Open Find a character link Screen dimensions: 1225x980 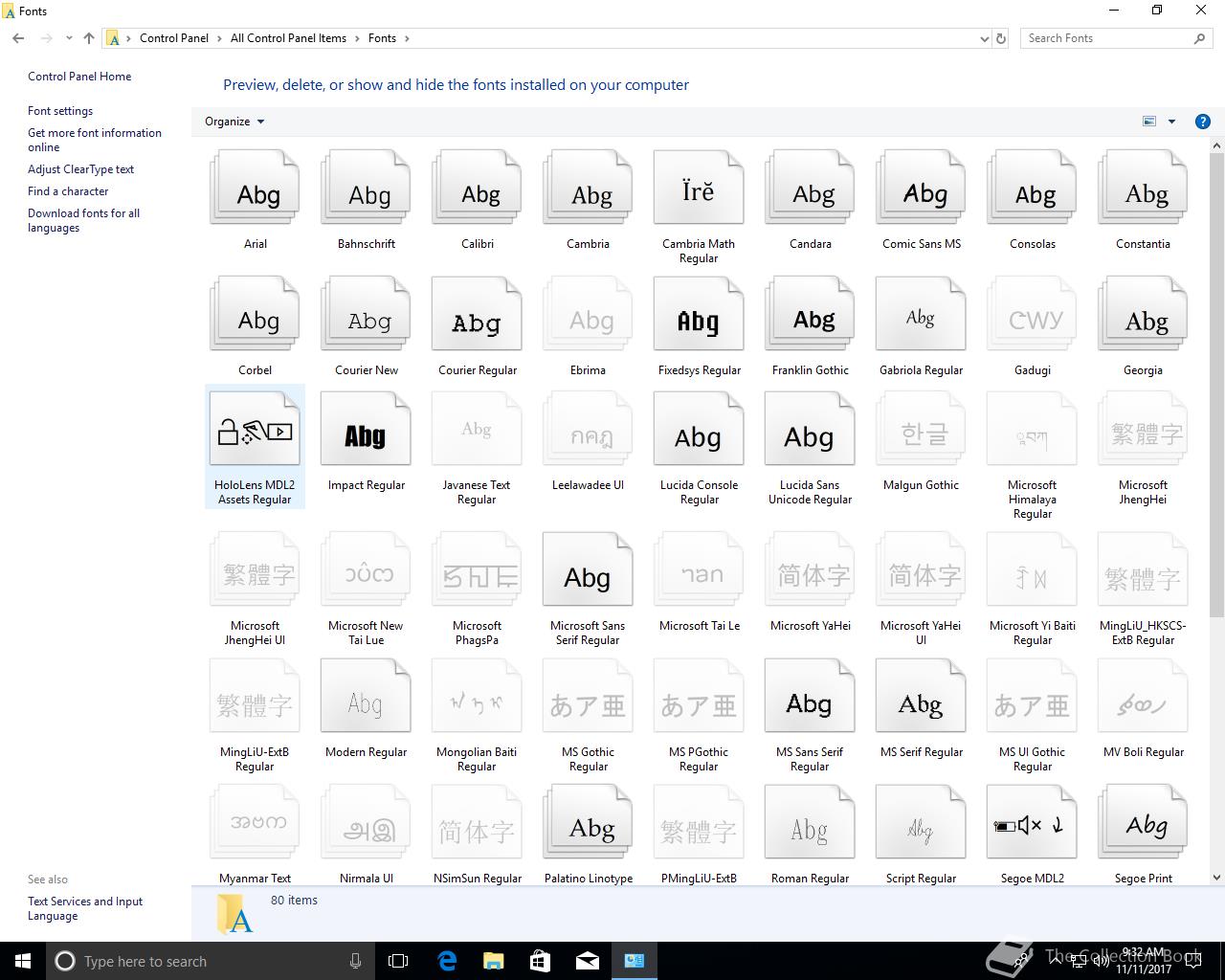click(68, 191)
